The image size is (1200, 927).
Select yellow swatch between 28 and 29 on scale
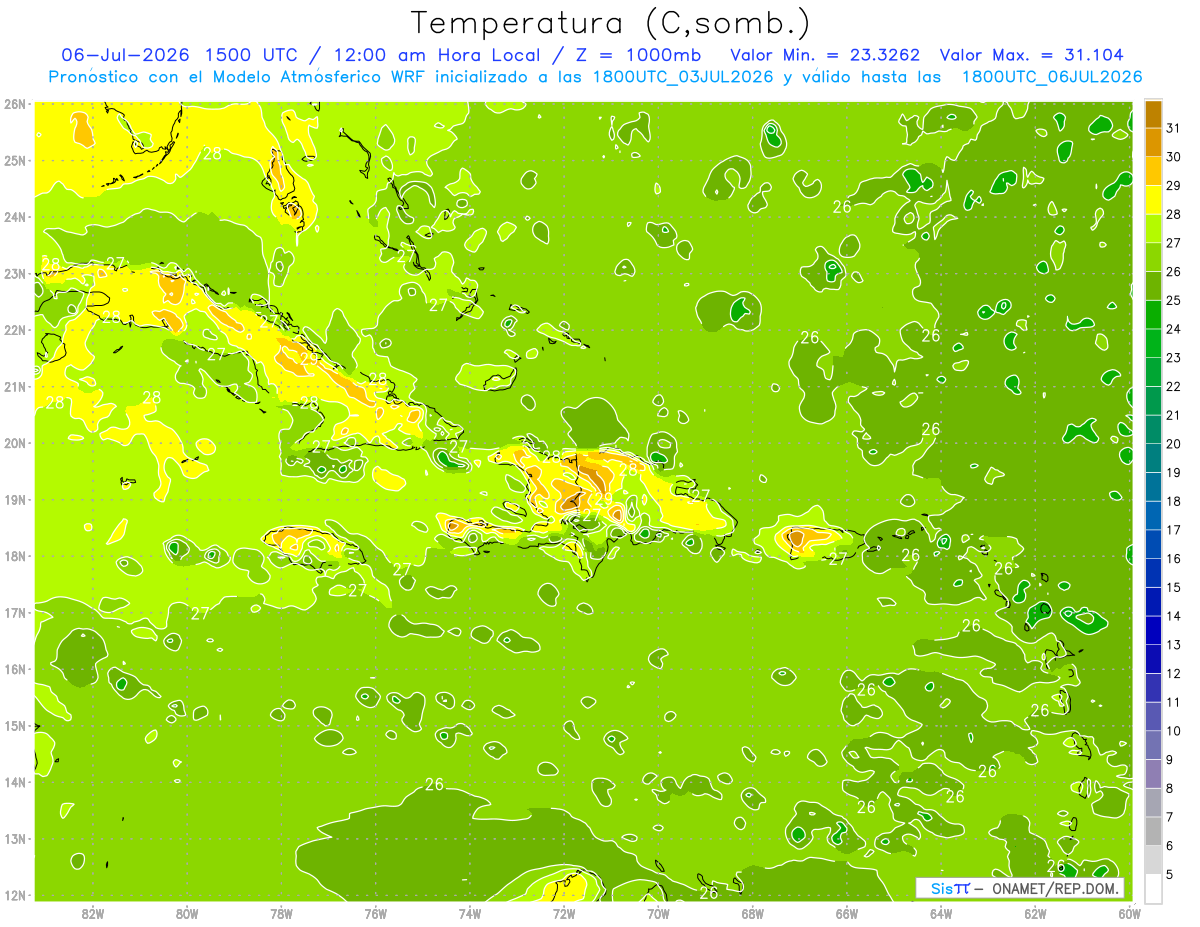(x=1153, y=199)
